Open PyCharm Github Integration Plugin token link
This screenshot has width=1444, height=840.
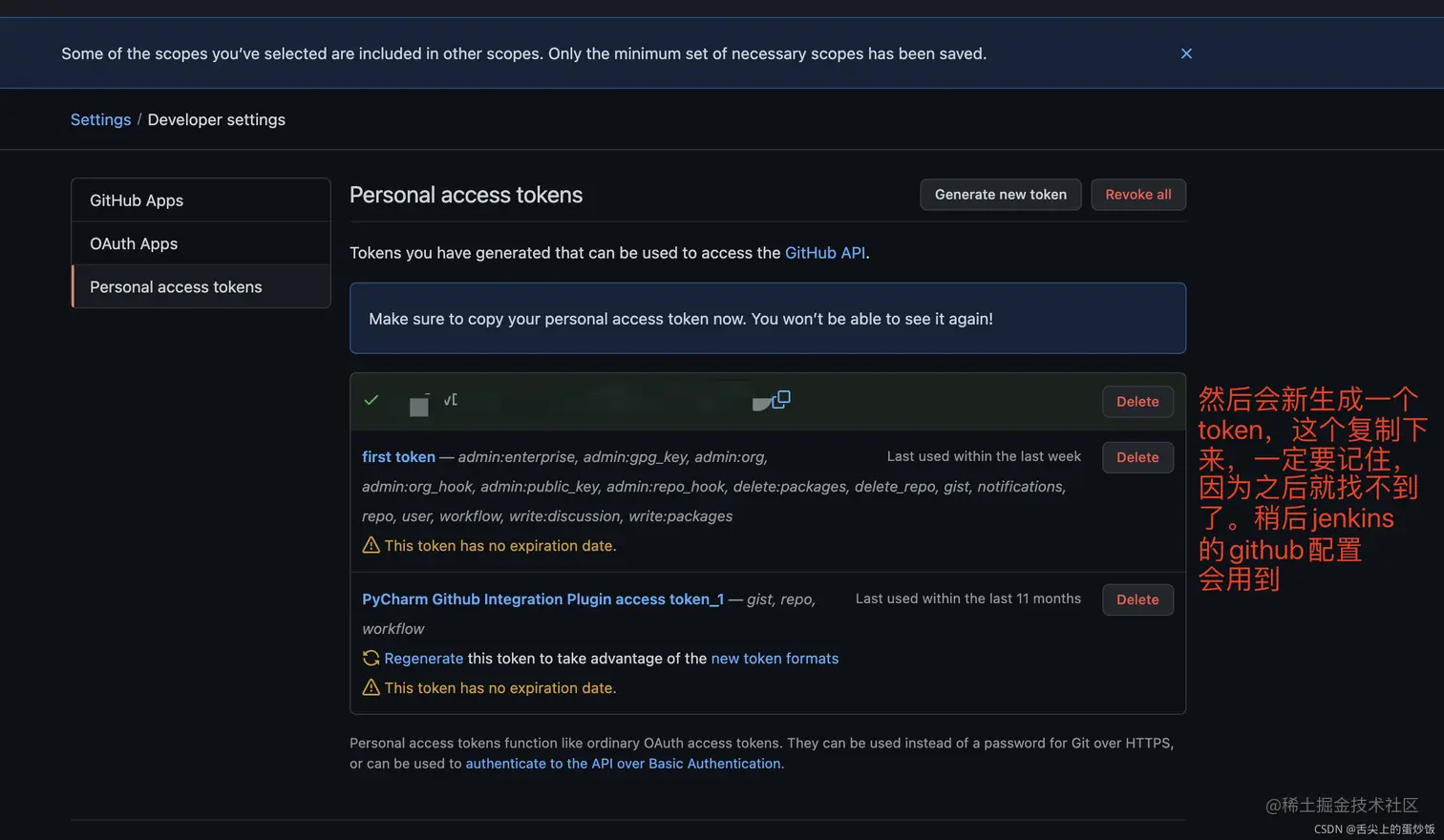542,599
